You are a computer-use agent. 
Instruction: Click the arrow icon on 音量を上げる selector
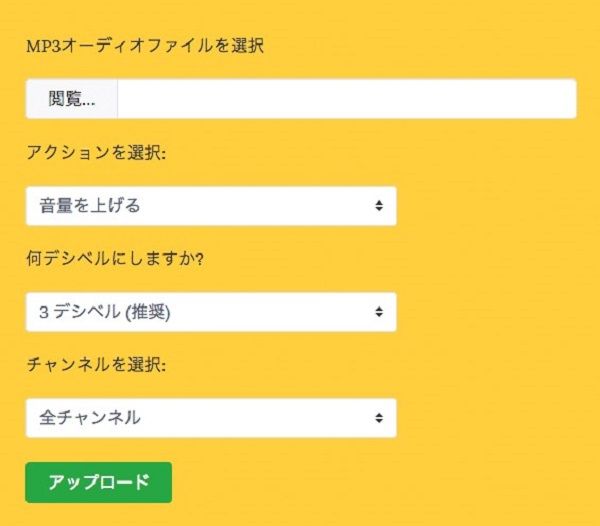pos(379,206)
